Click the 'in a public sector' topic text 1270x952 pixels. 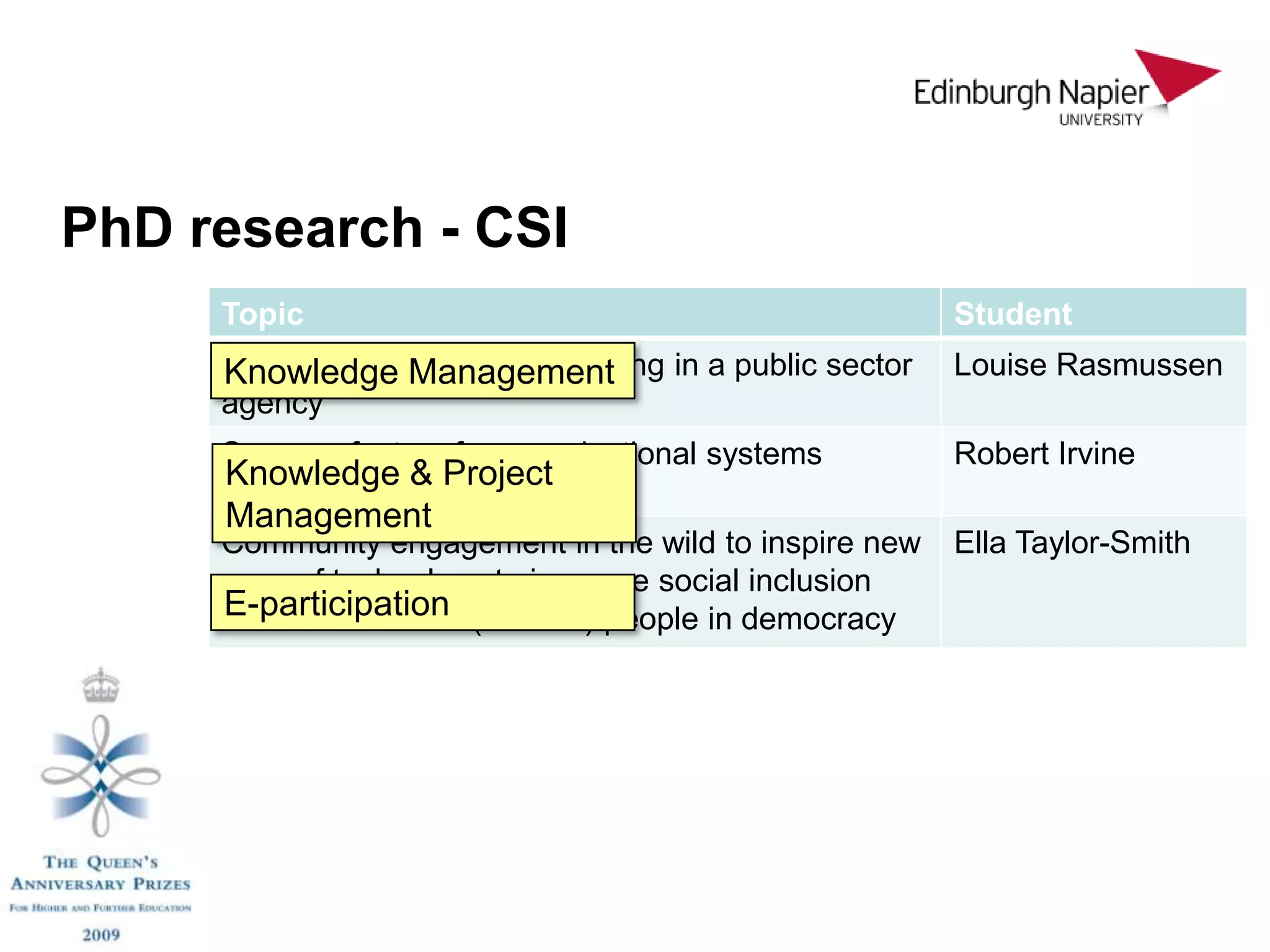click(x=793, y=364)
